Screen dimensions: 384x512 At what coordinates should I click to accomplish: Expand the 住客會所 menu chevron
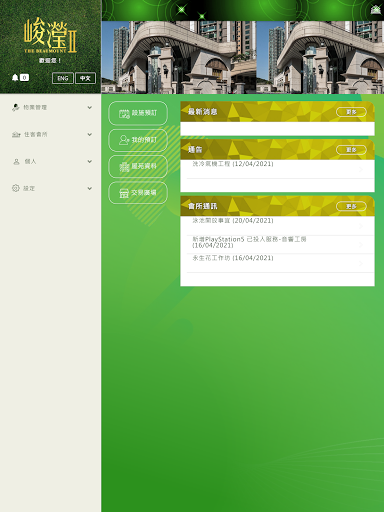[90, 134]
